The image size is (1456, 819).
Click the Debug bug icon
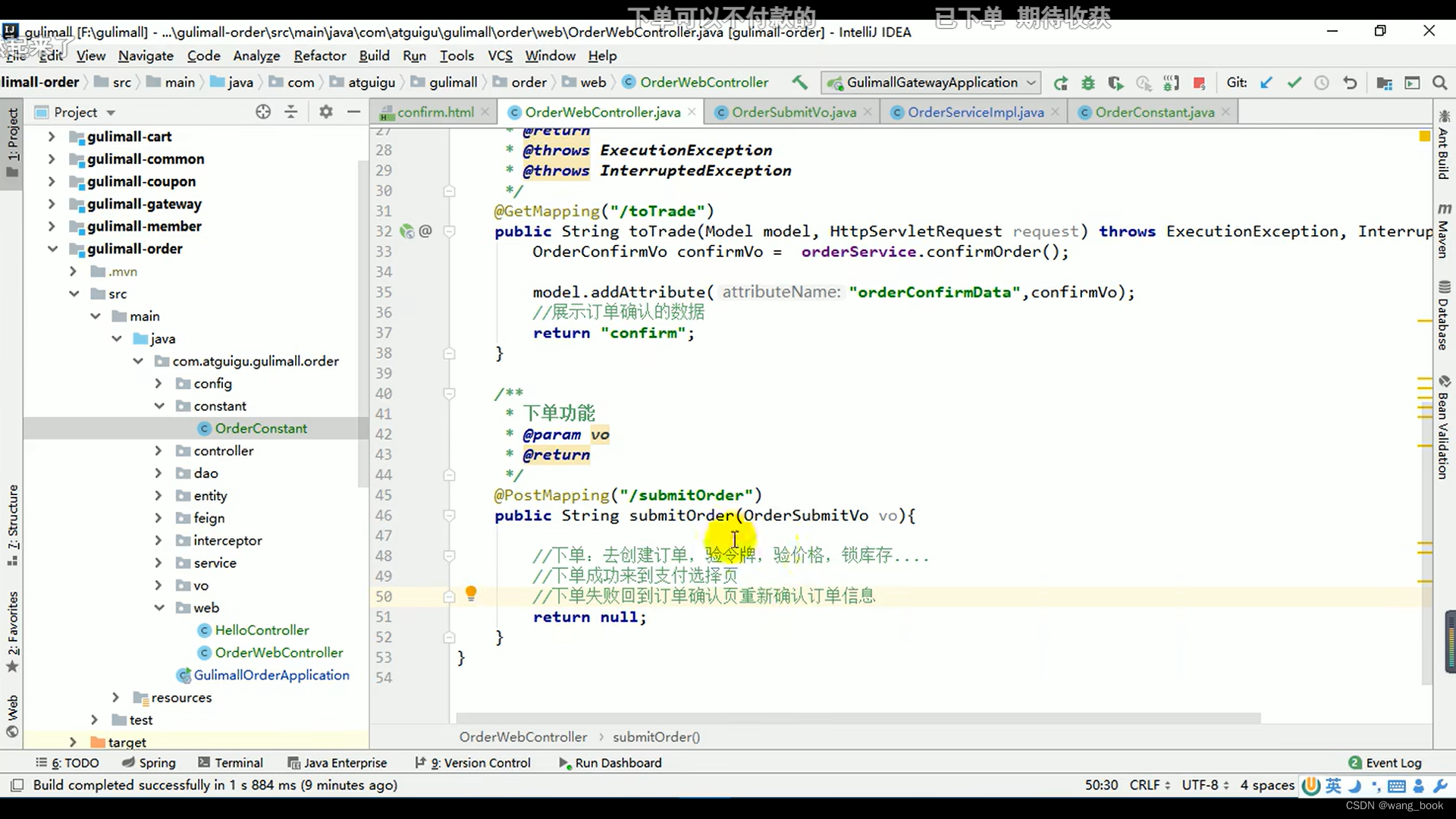[x=1088, y=83]
